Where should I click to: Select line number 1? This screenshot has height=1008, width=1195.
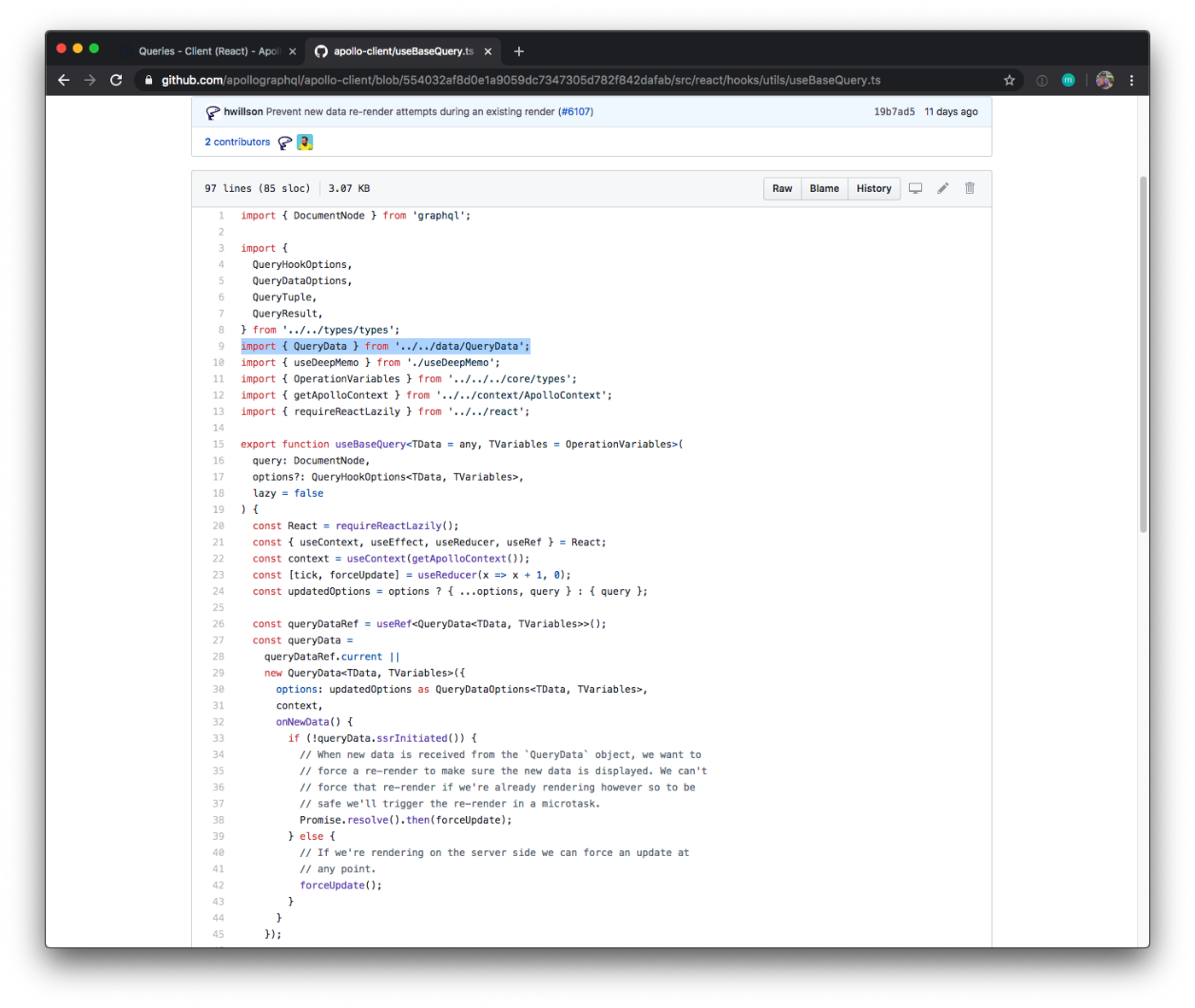click(x=221, y=216)
